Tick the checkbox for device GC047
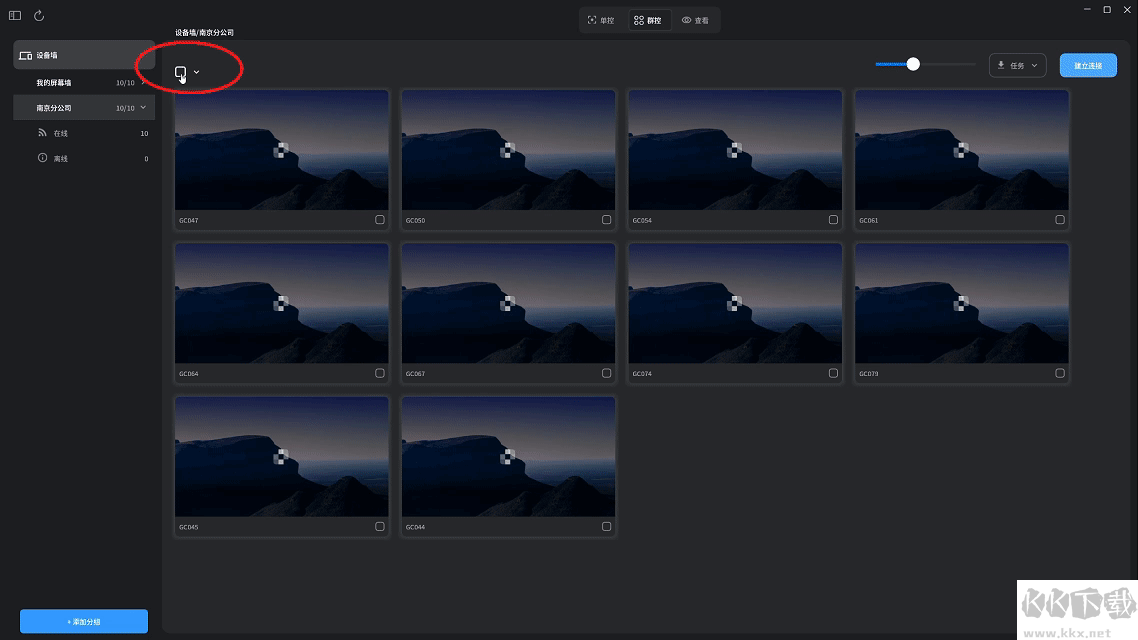1138x640 pixels. [x=380, y=220]
